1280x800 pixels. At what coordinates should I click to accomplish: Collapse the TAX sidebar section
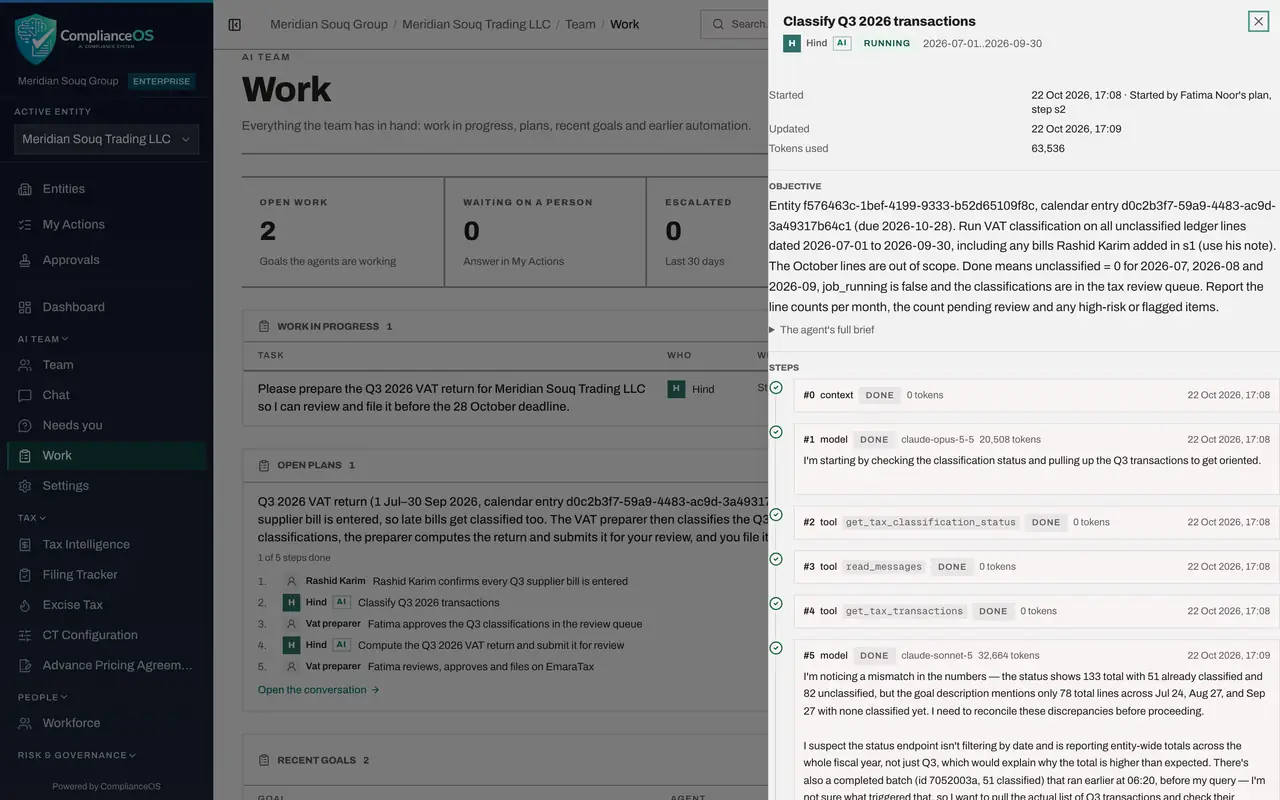click(x=32, y=518)
